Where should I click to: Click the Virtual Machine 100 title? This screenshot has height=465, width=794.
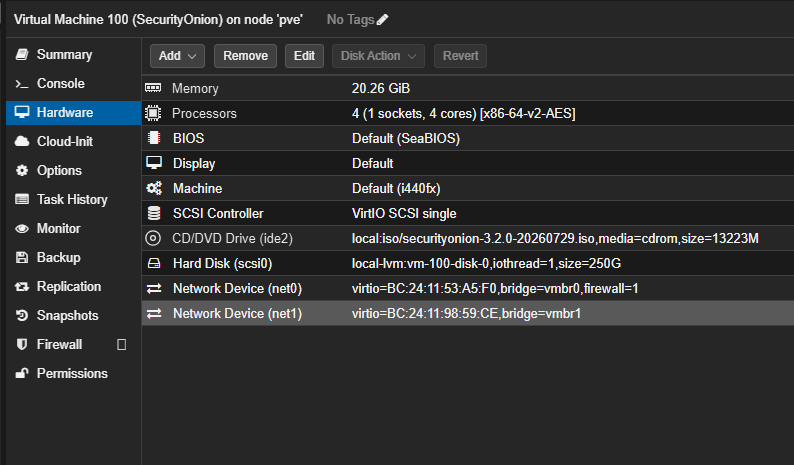point(158,20)
